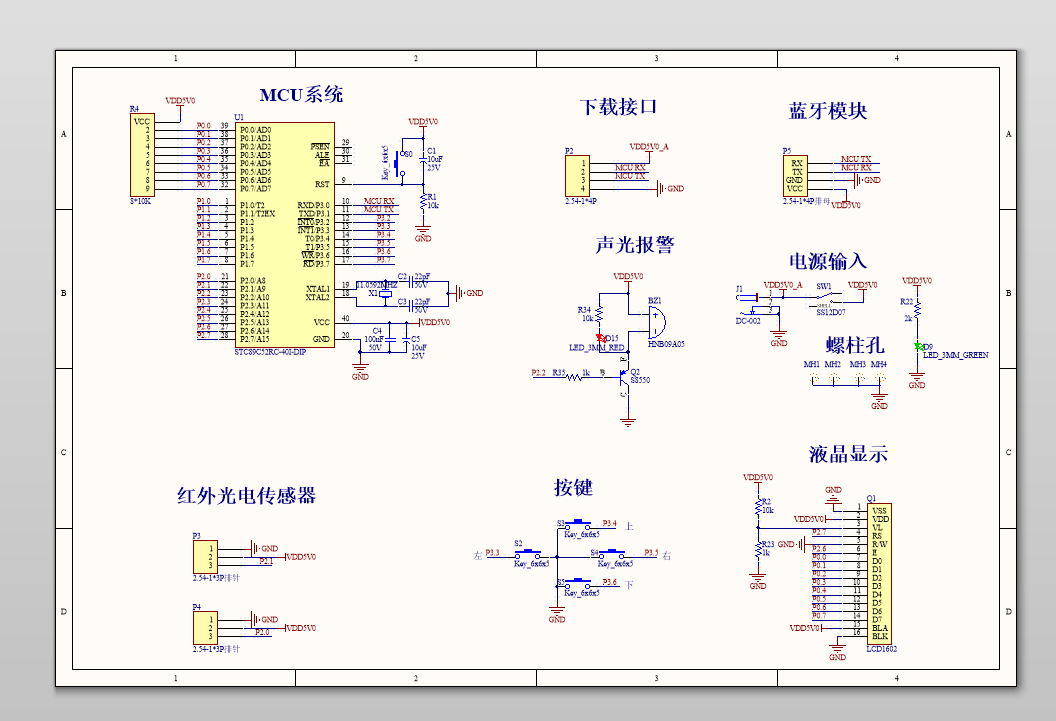Select the 下载接口 connector P2
This screenshot has height=721, width=1056.
point(577,175)
